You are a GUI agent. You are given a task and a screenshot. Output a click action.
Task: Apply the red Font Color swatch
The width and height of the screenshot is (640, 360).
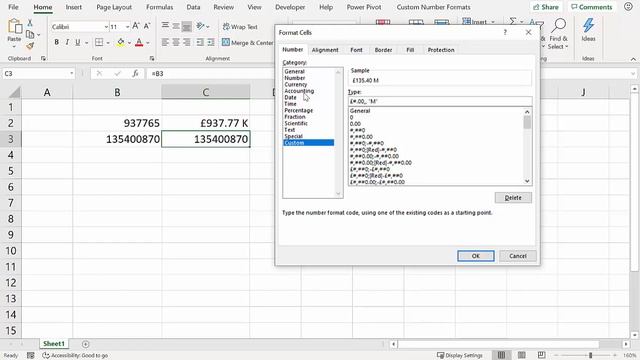point(139,42)
